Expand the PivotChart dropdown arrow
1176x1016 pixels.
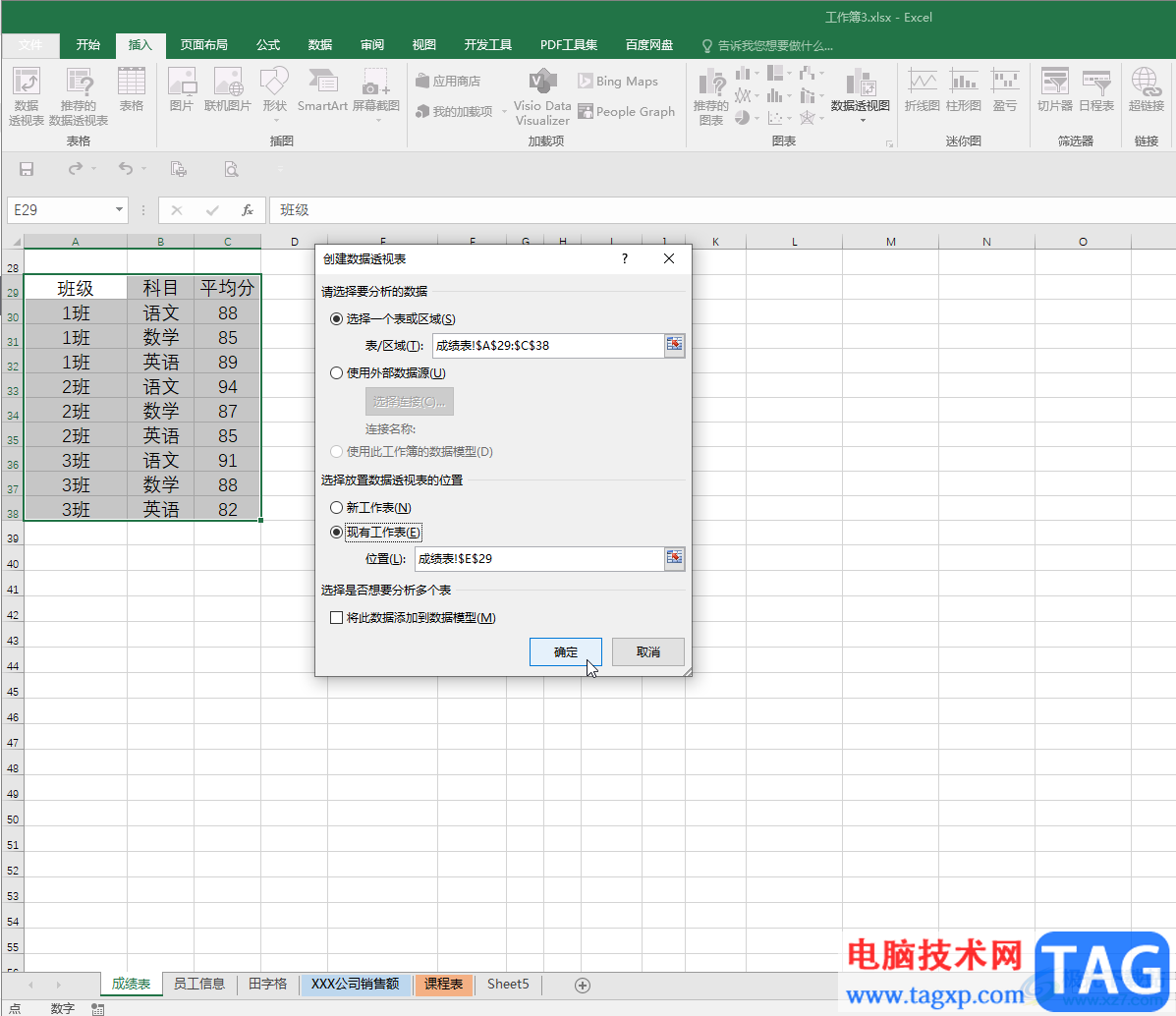(863, 121)
